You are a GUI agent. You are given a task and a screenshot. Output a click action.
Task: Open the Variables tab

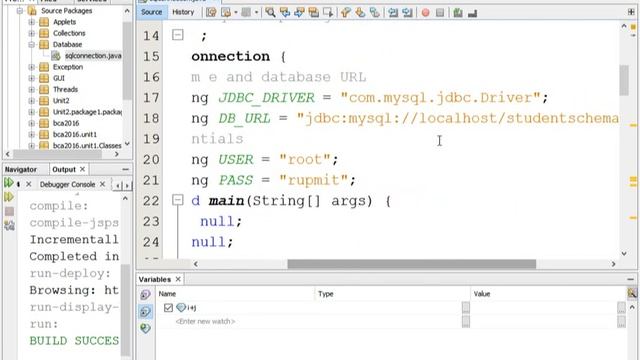pos(154,279)
